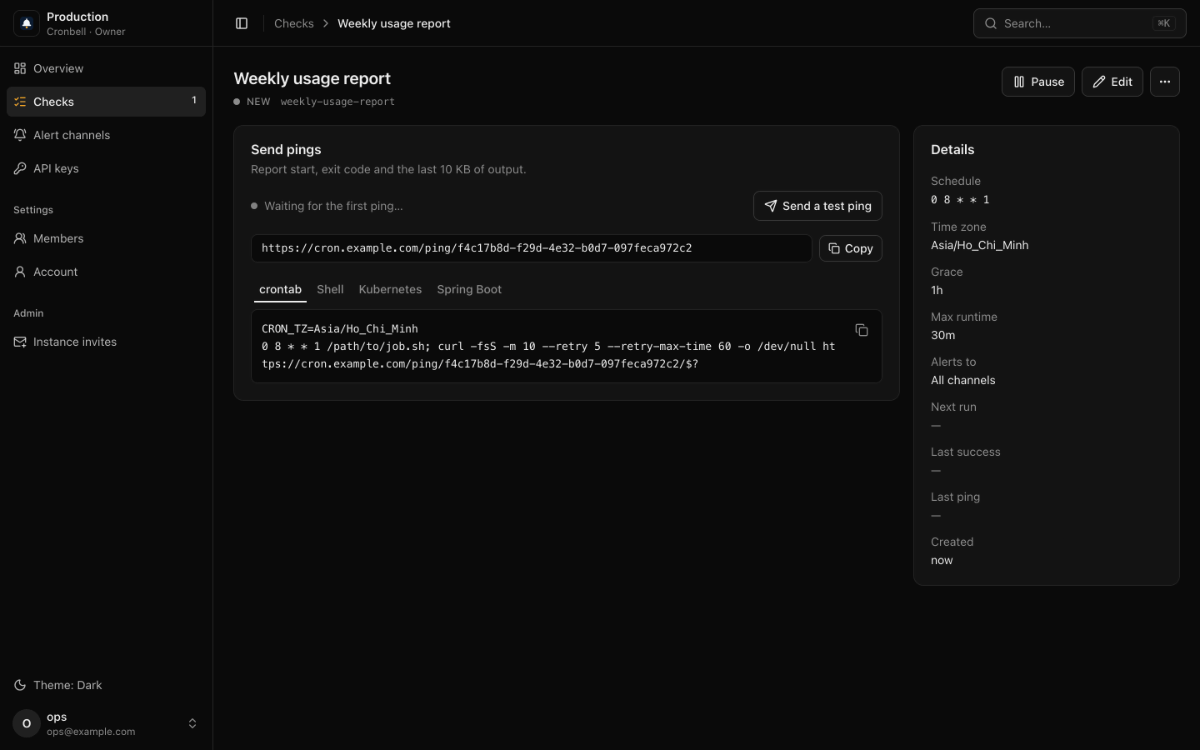
Task: Copy the crontab snippet icon
Action: coord(862,330)
